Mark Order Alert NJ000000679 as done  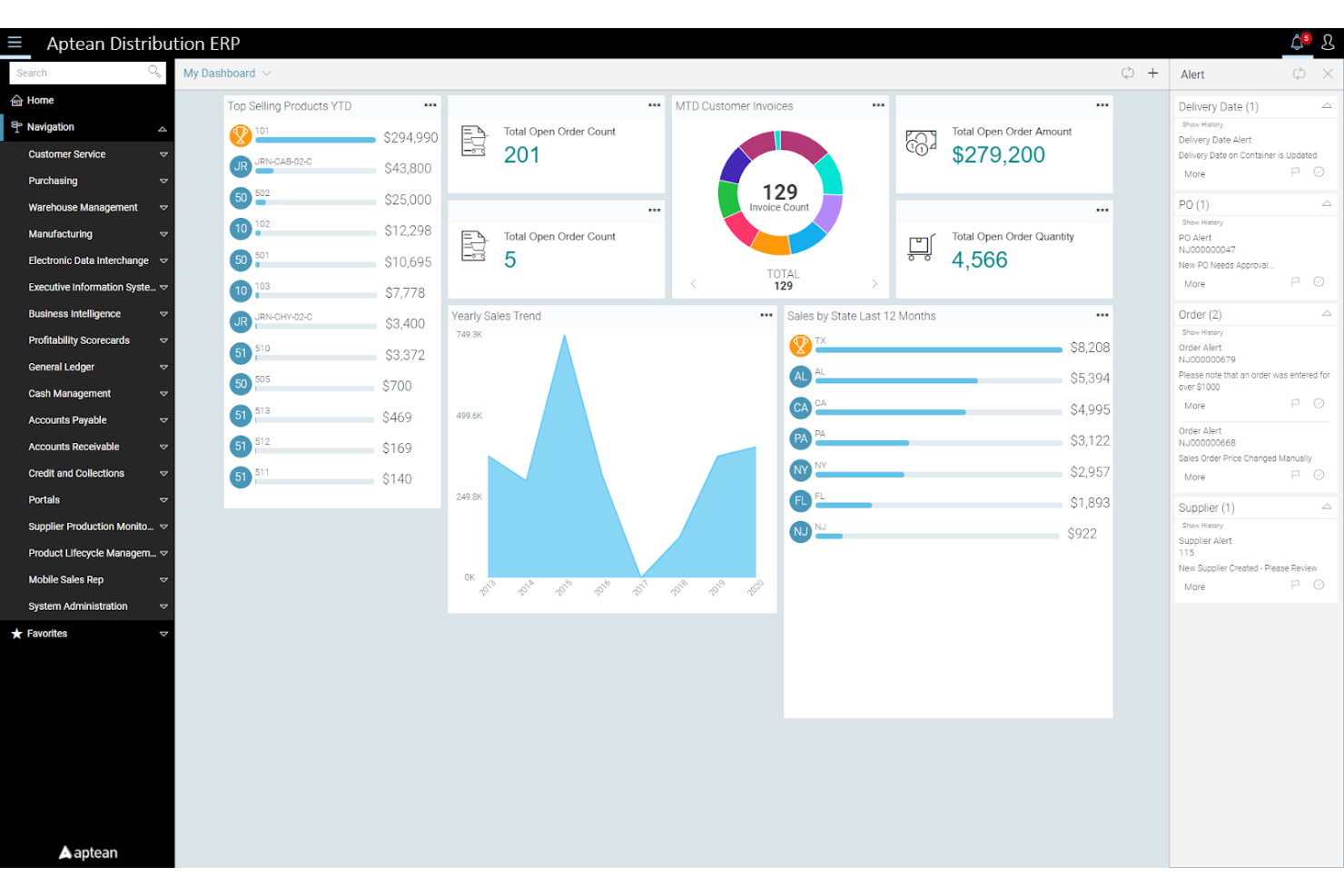[1319, 404]
